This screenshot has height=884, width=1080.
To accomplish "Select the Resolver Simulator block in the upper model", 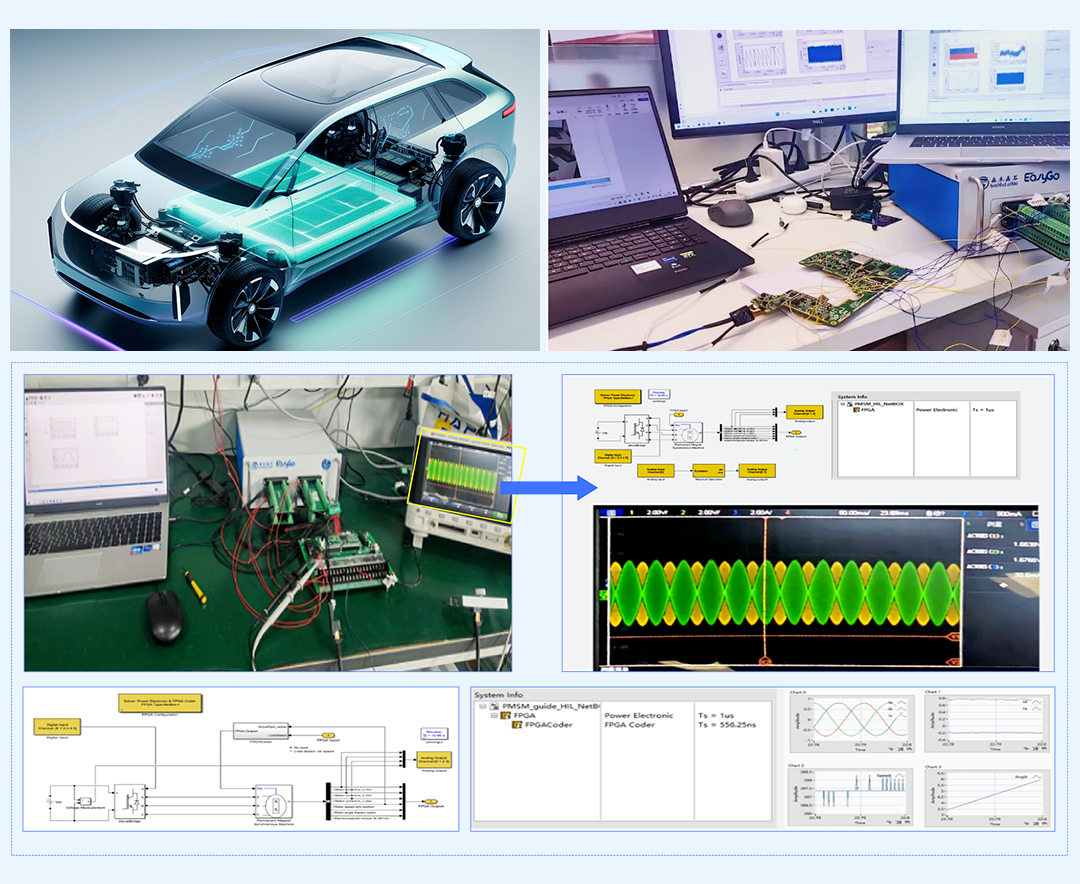I will (709, 471).
